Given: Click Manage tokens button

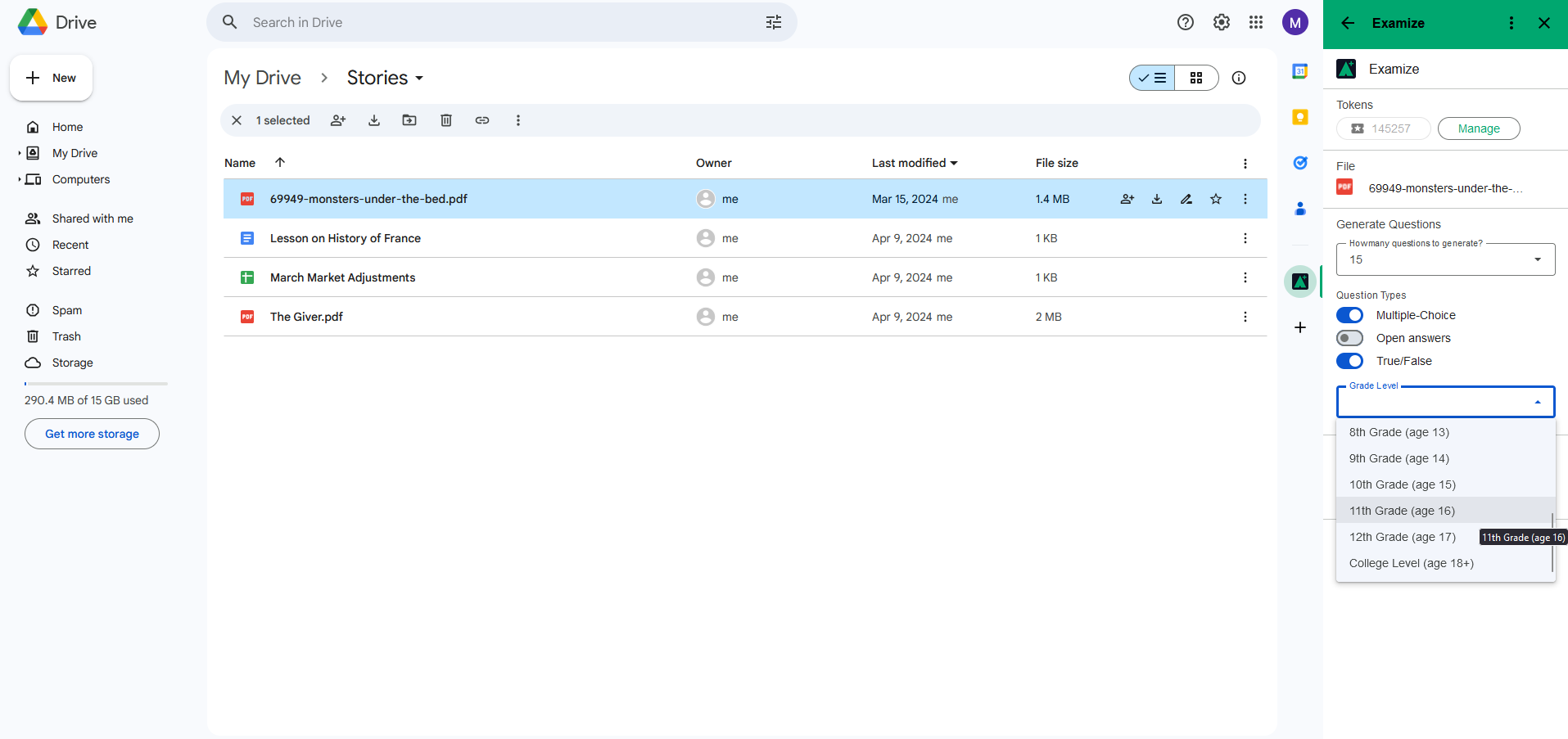Looking at the screenshot, I should pyautogui.click(x=1479, y=128).
